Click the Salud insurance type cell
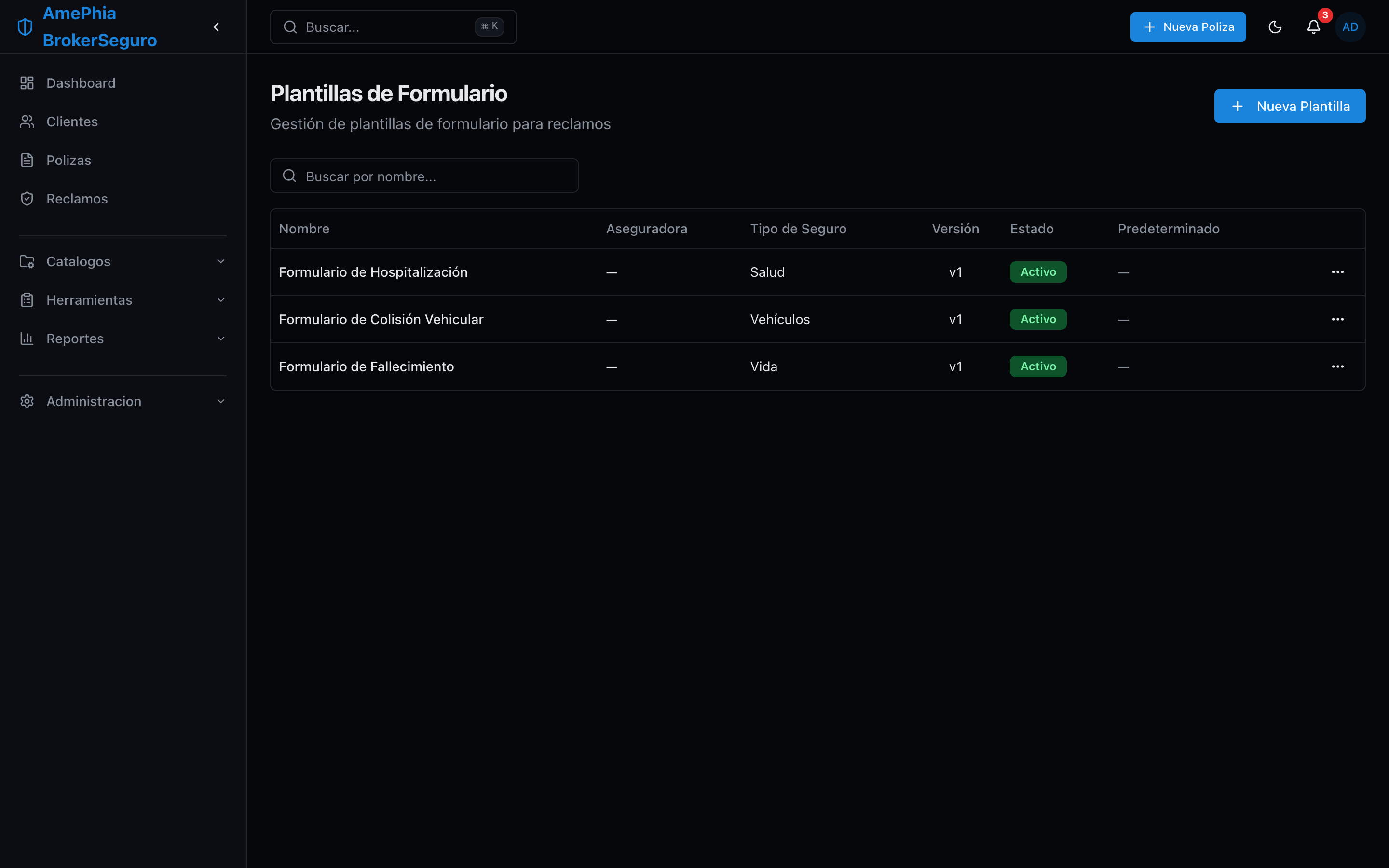The width and height of the screenshot is (1389, 868). (x=767, y=272)
